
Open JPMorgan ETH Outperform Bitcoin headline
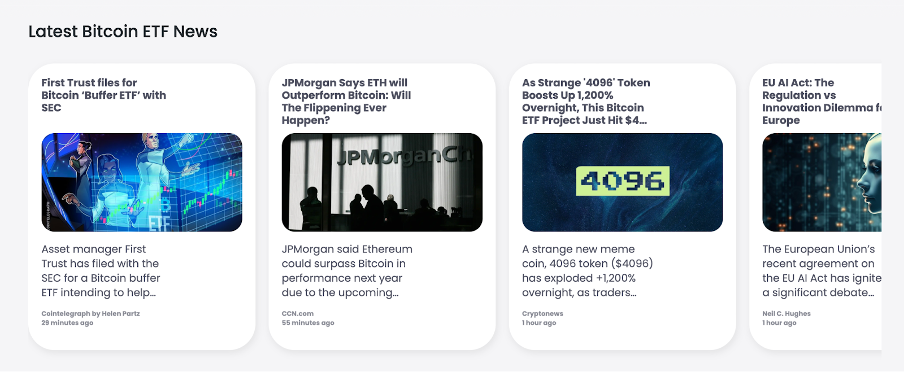click(x=346, y=102)
